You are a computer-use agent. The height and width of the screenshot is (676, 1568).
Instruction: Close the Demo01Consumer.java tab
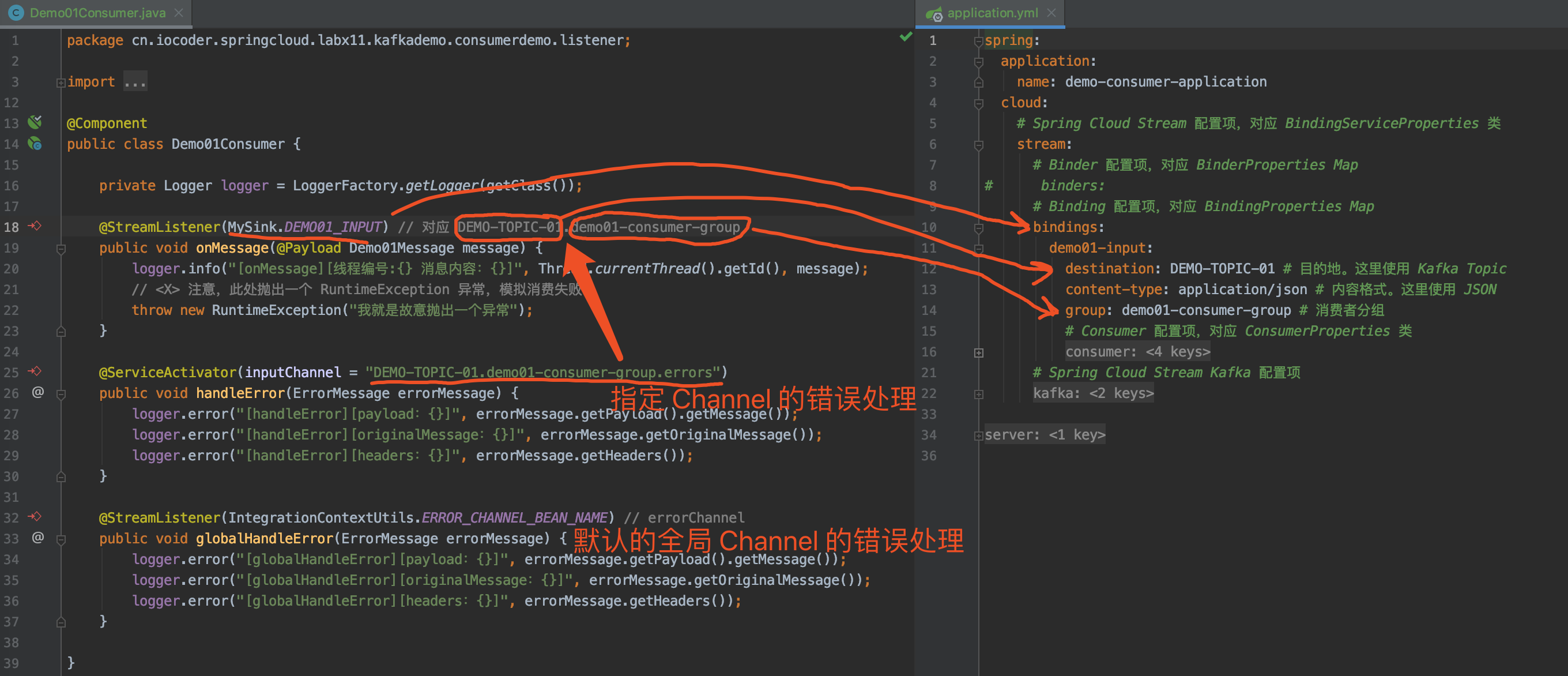pos(178,13)
